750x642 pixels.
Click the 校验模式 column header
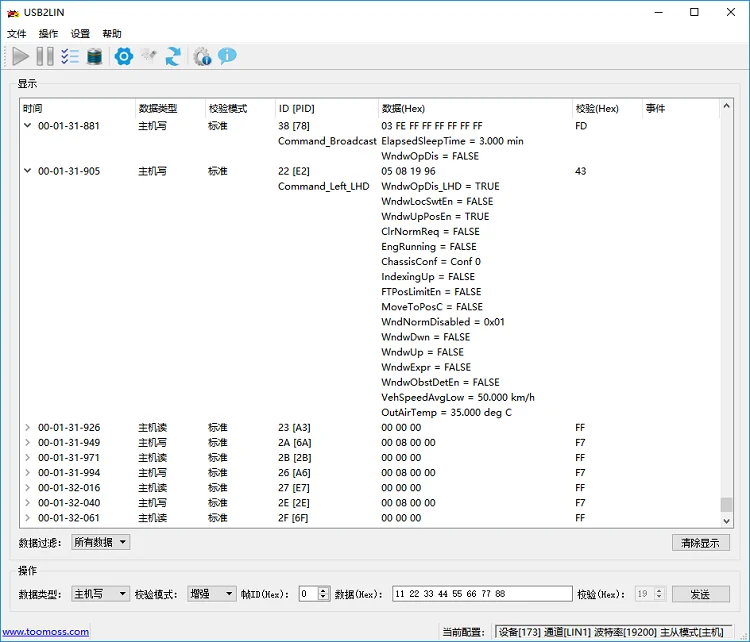coord(241,109)
